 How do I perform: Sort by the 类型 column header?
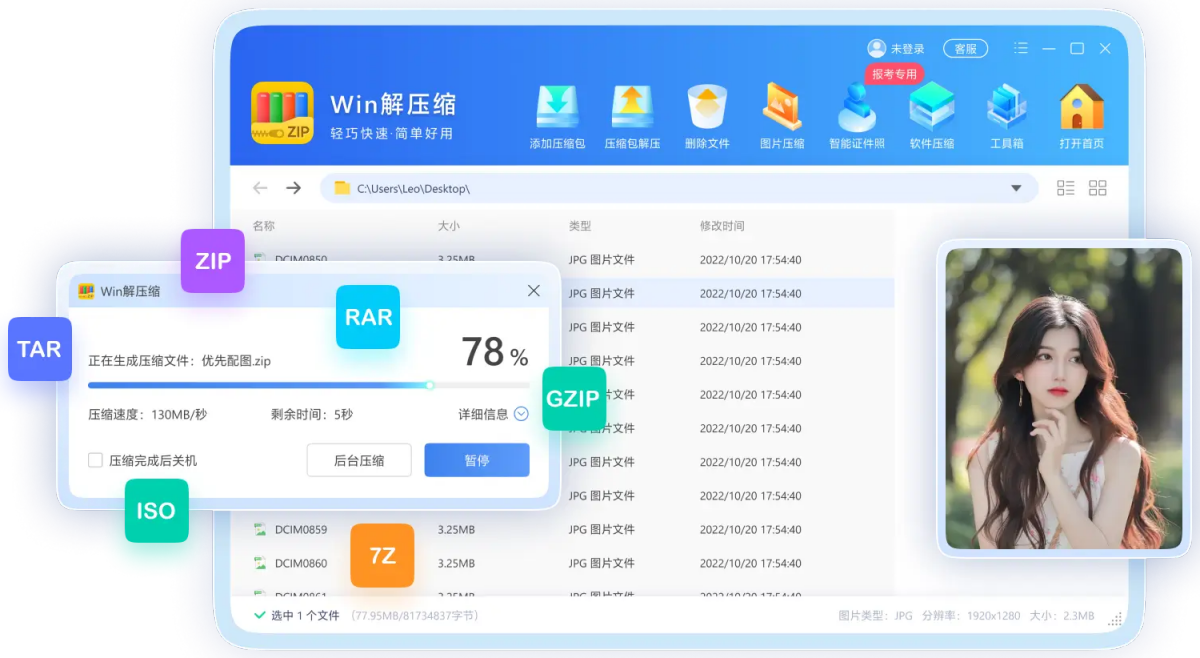pos(580,226)
